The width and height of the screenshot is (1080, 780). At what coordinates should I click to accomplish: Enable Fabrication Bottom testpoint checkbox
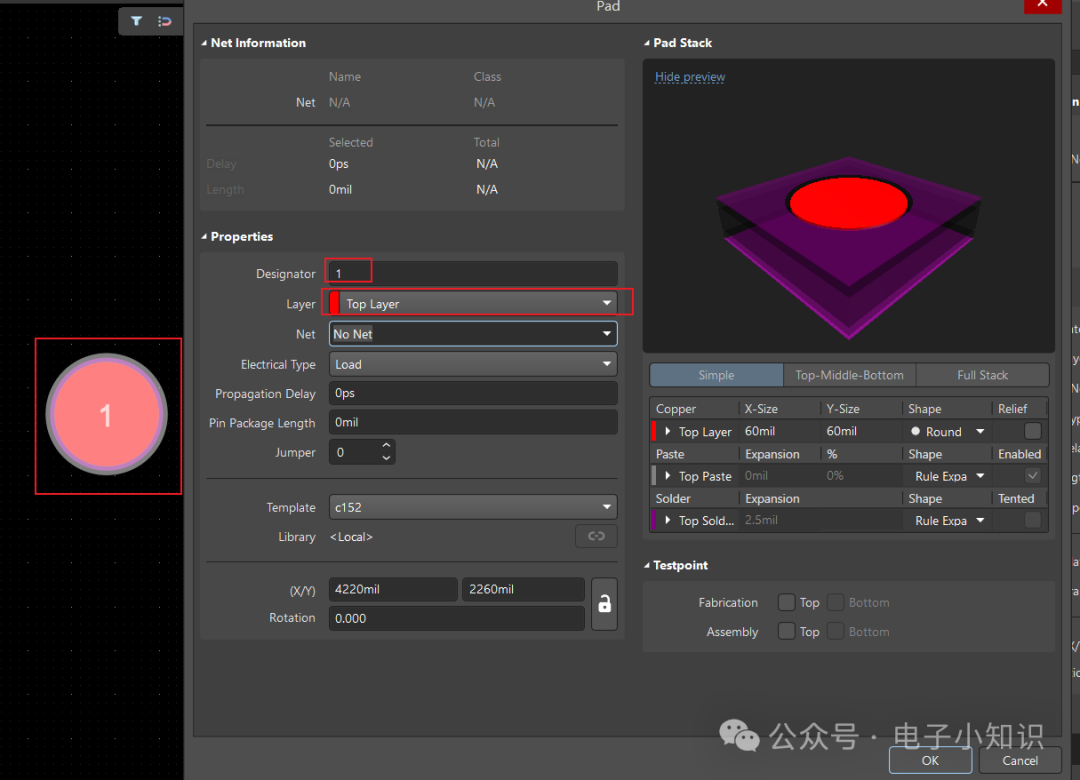(x=835, y=602)
